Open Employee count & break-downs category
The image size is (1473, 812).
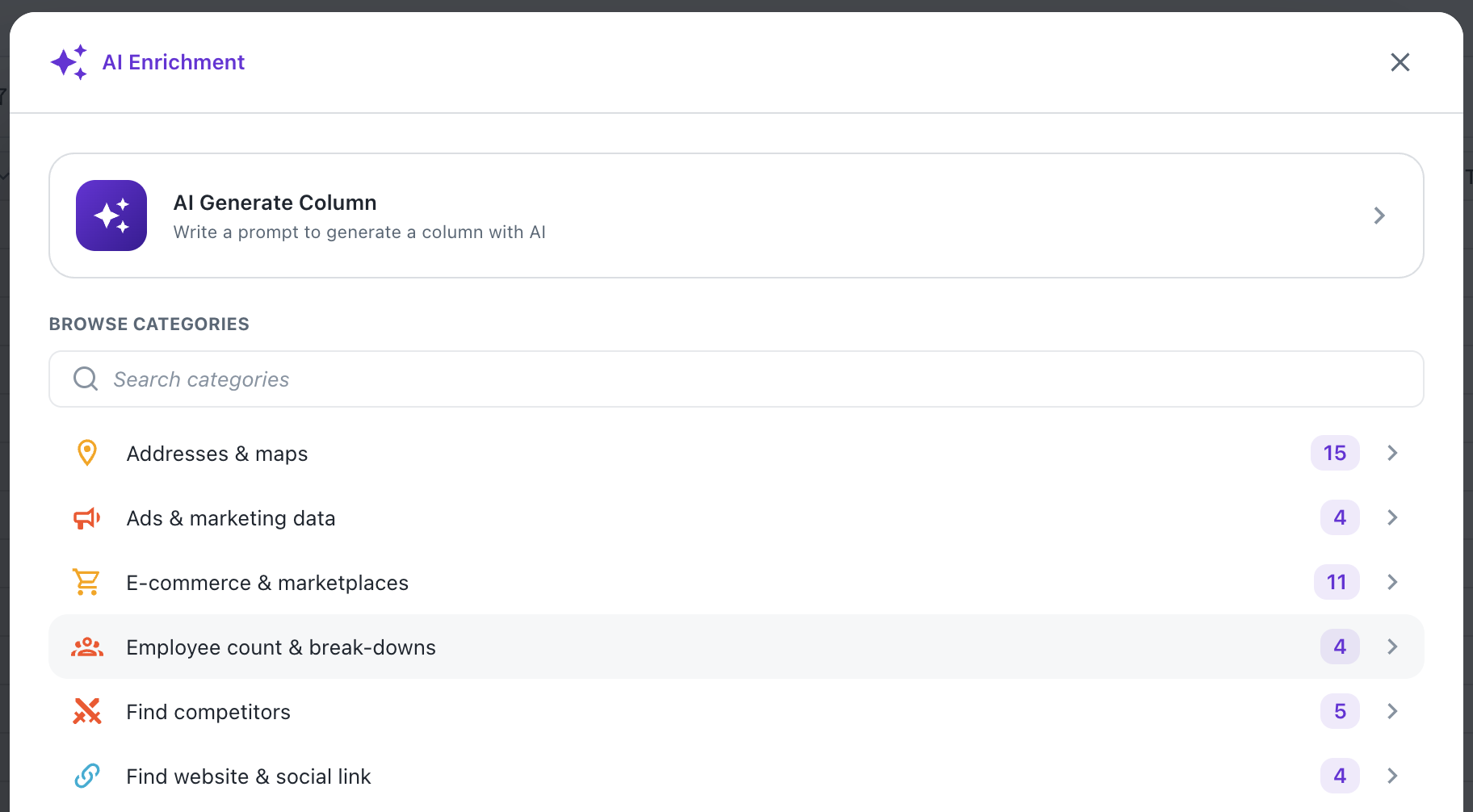click(x=736, y=647)
